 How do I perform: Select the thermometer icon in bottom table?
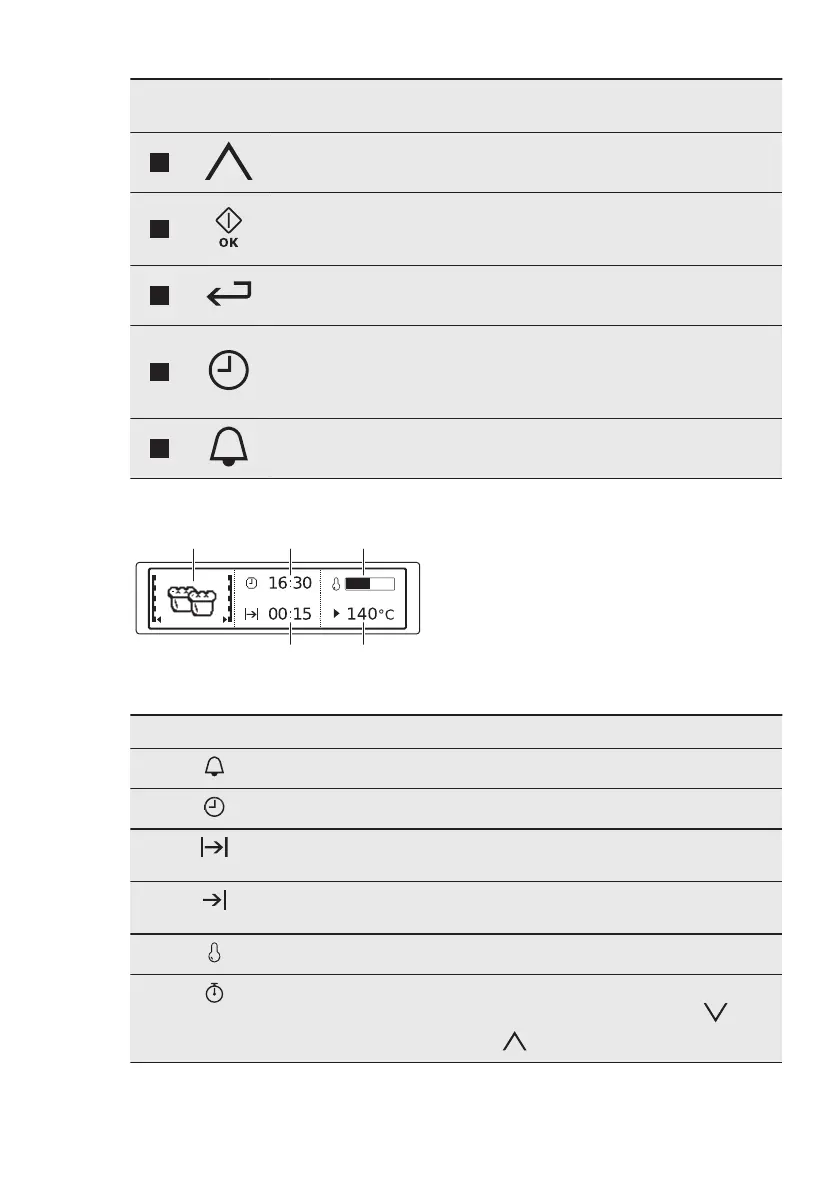coord(215,954)
